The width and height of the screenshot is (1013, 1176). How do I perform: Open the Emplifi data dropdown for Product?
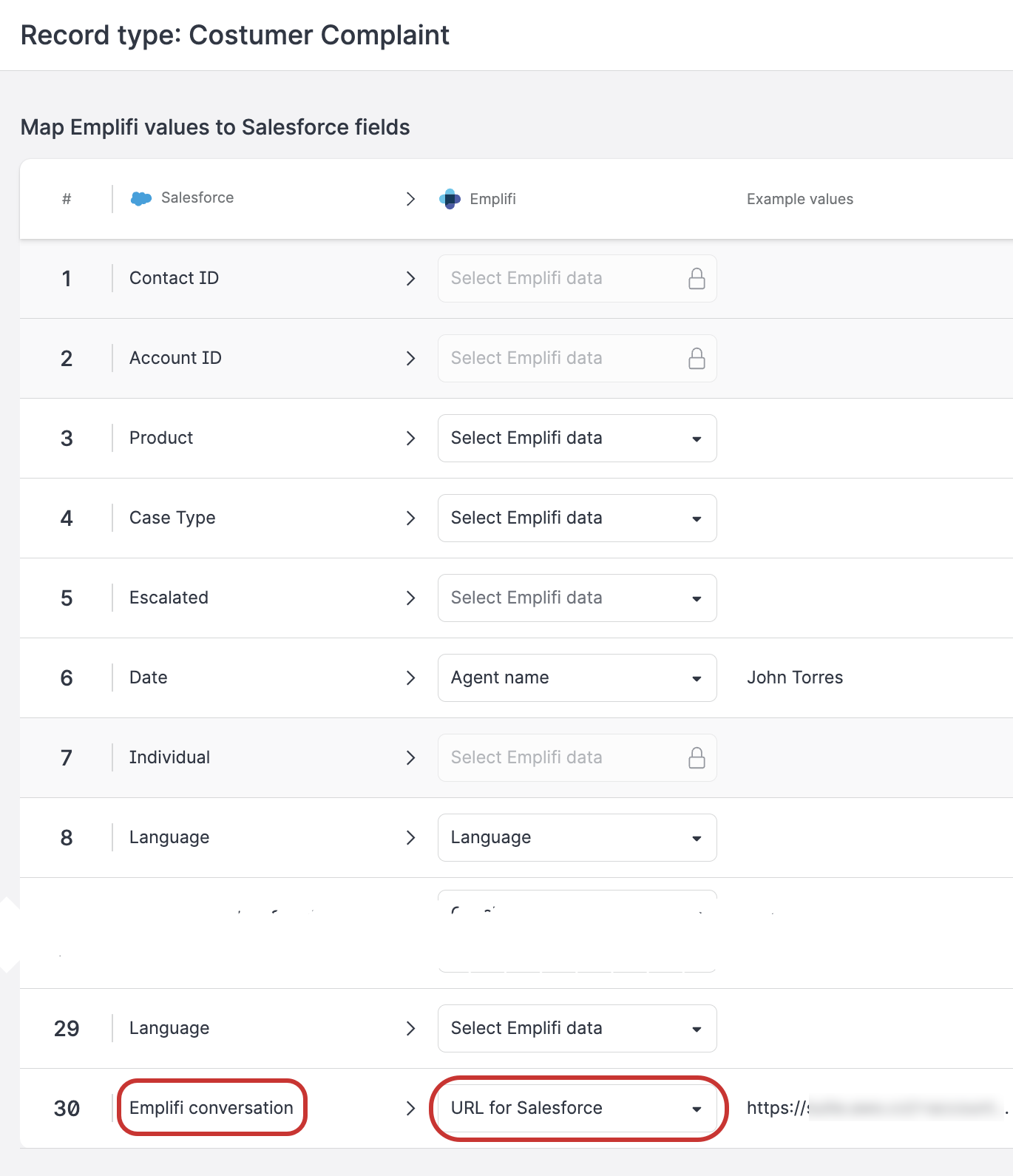(577, 439)
